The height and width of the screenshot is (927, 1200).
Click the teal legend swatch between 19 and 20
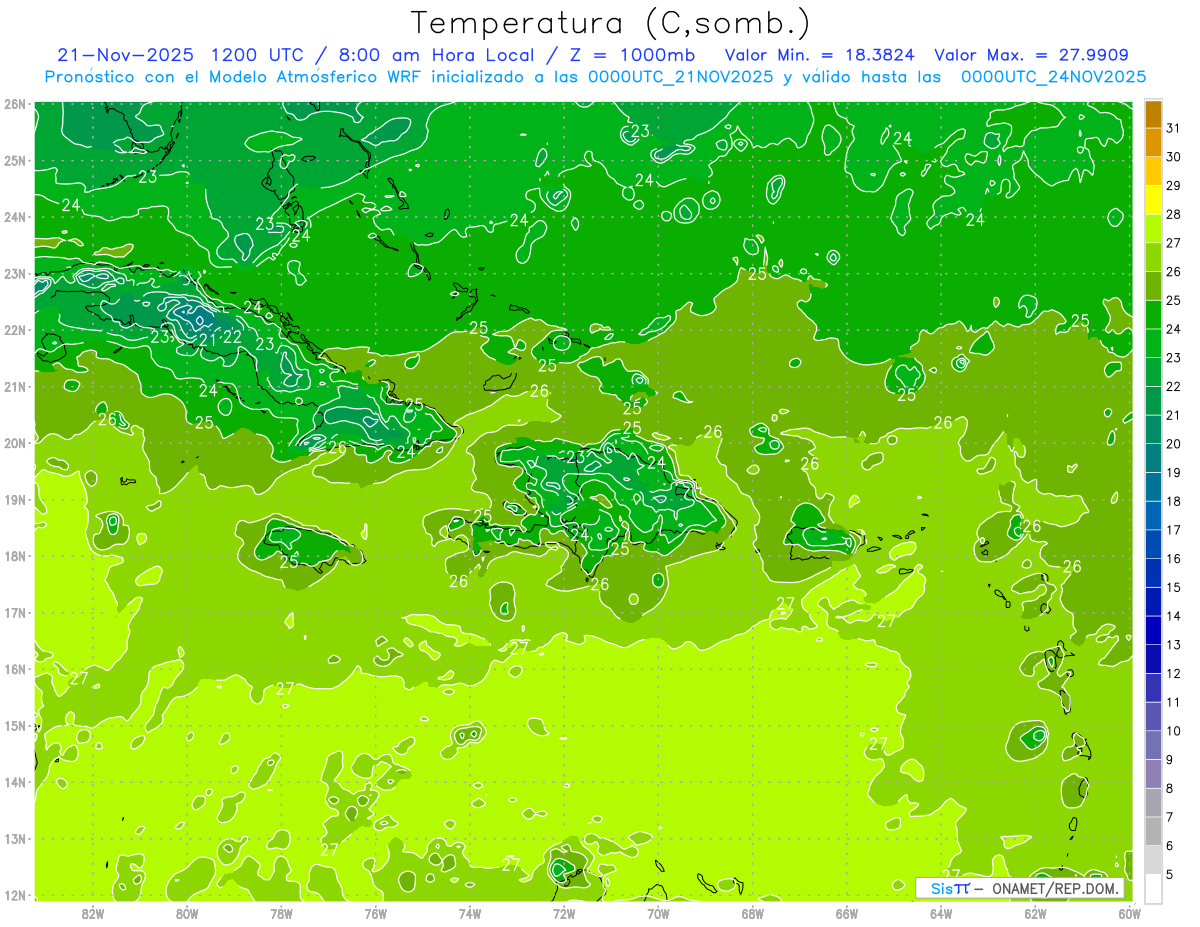click(1153, 459)
